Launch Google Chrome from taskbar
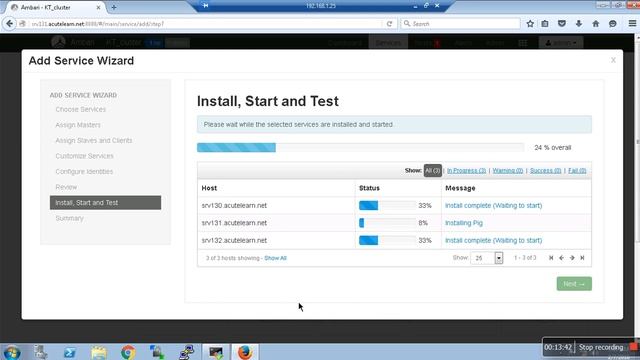 128,352
